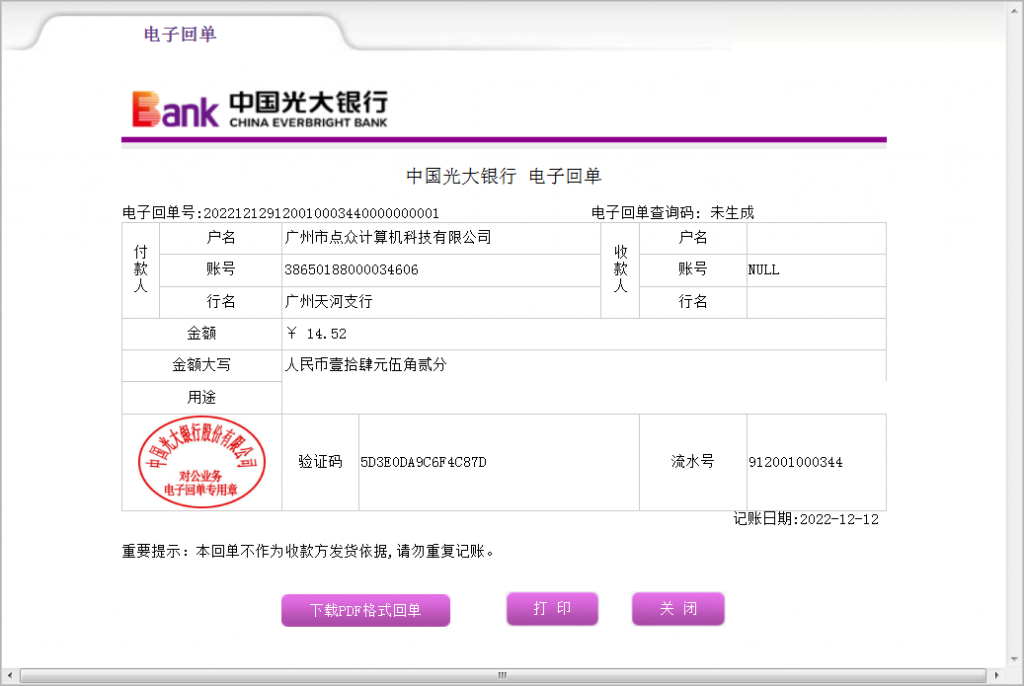
Task: Click the 记账日期 2022-12-12 text
Action: tap(806, 519)
